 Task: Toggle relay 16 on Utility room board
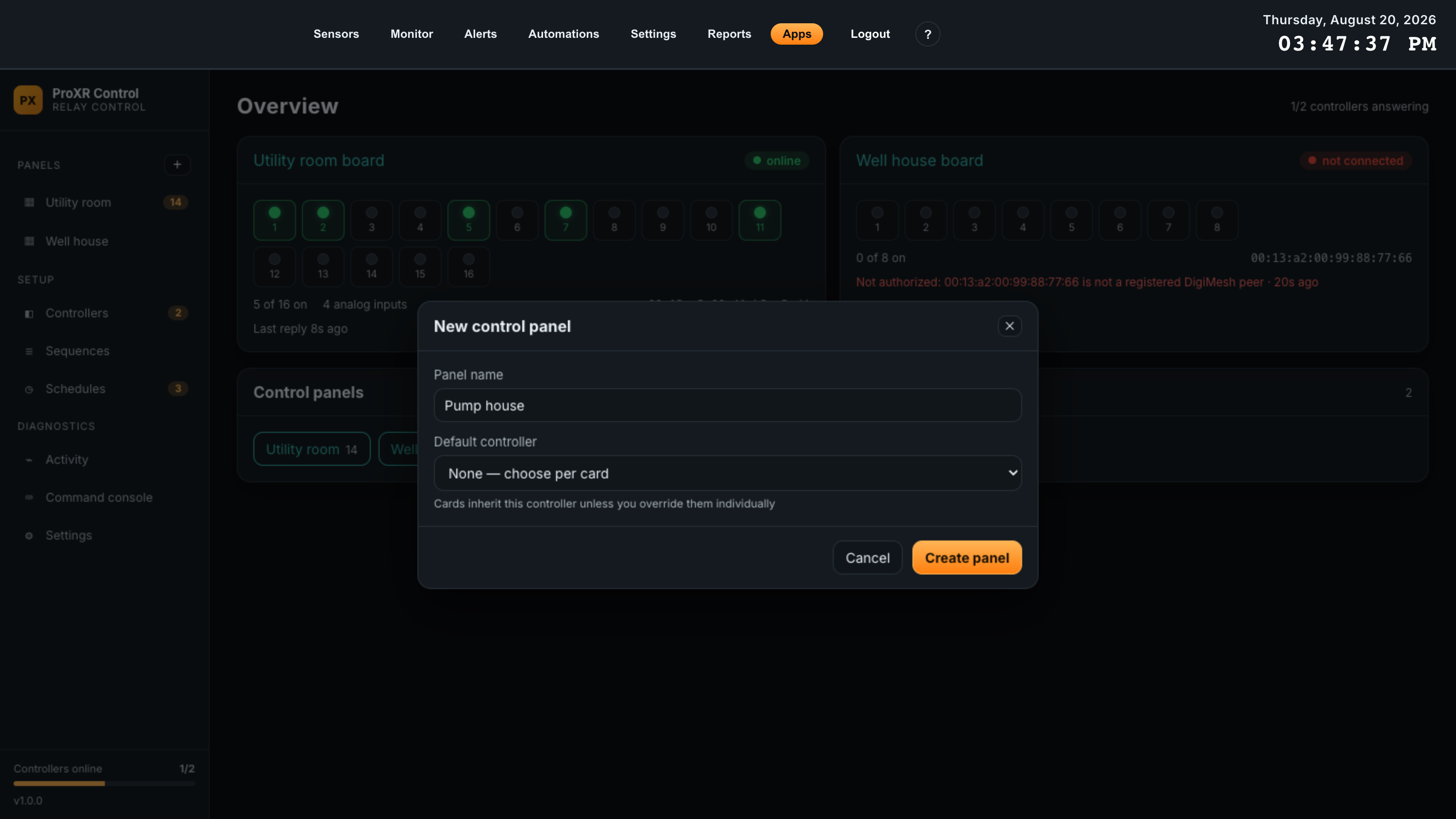click(468, 266)
